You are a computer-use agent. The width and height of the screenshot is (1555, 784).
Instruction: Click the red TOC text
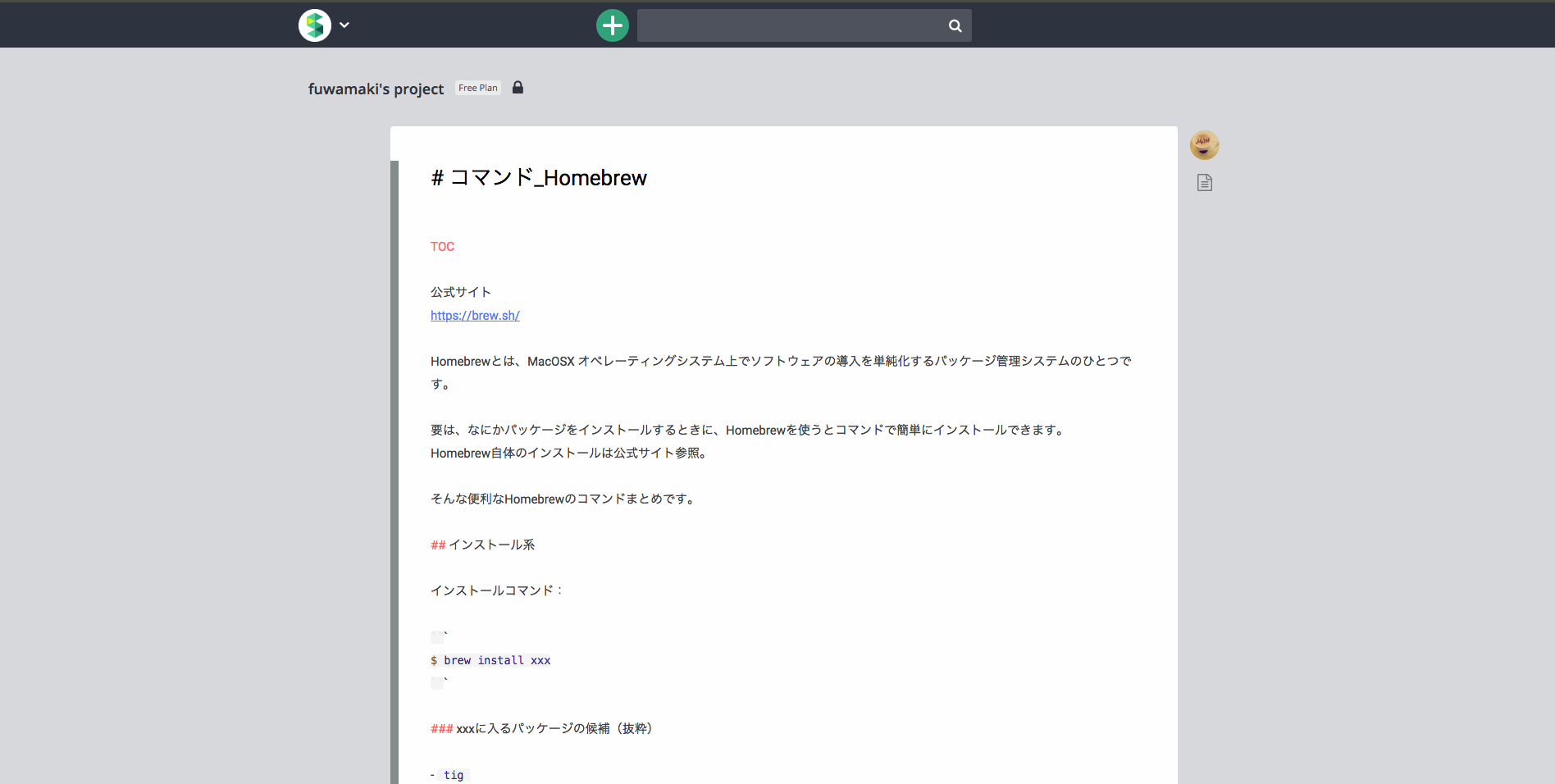[x=442, y=247]
